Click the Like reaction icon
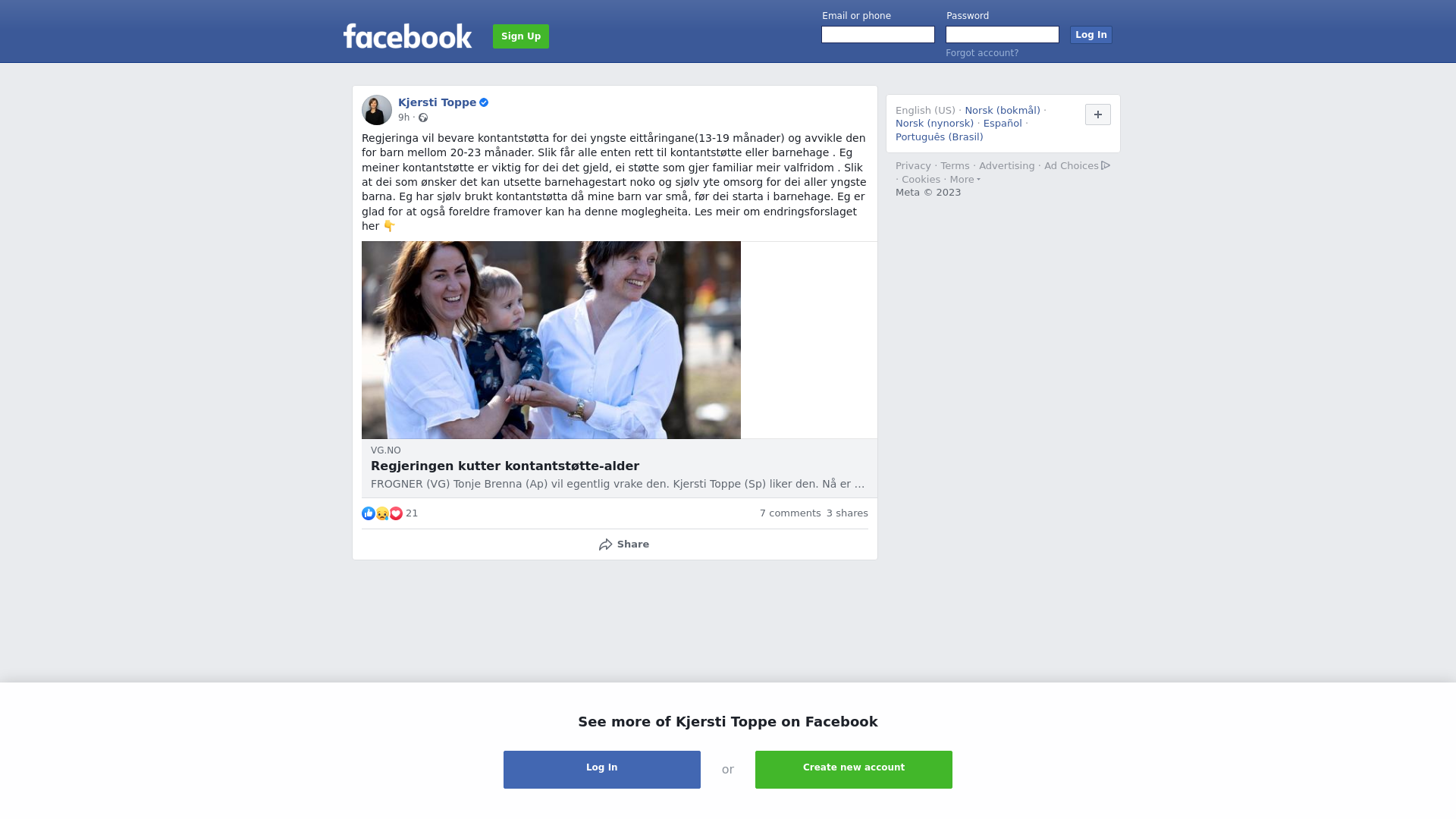This screenshot has width=1456, height=819. (369, 513)
